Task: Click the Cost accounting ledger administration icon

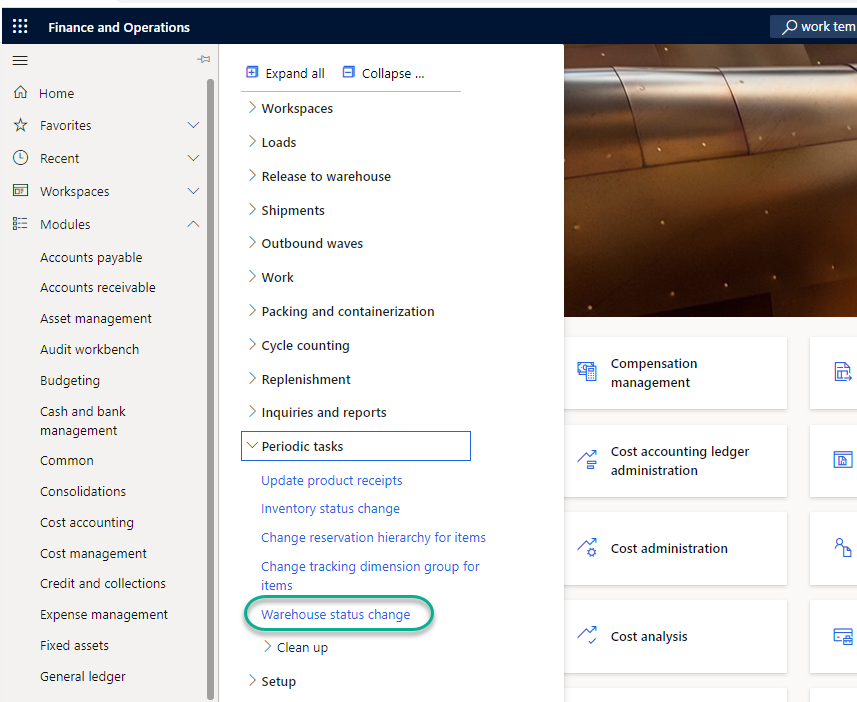Action: [x=586, y=459]
